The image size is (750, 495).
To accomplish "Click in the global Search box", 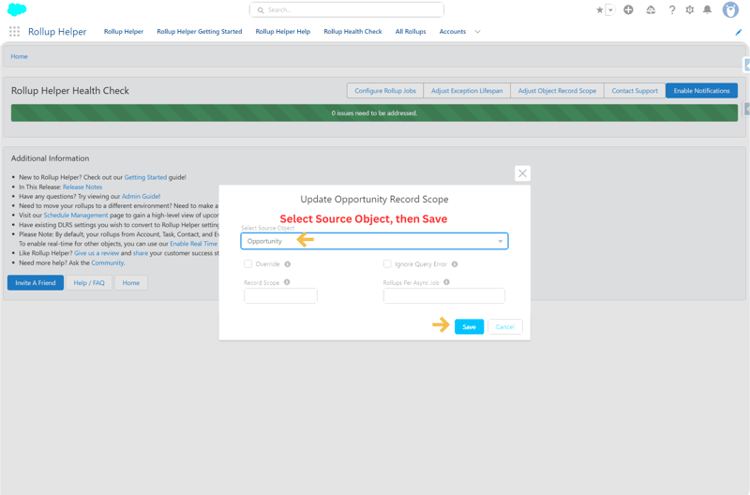I will pos(347,10).
